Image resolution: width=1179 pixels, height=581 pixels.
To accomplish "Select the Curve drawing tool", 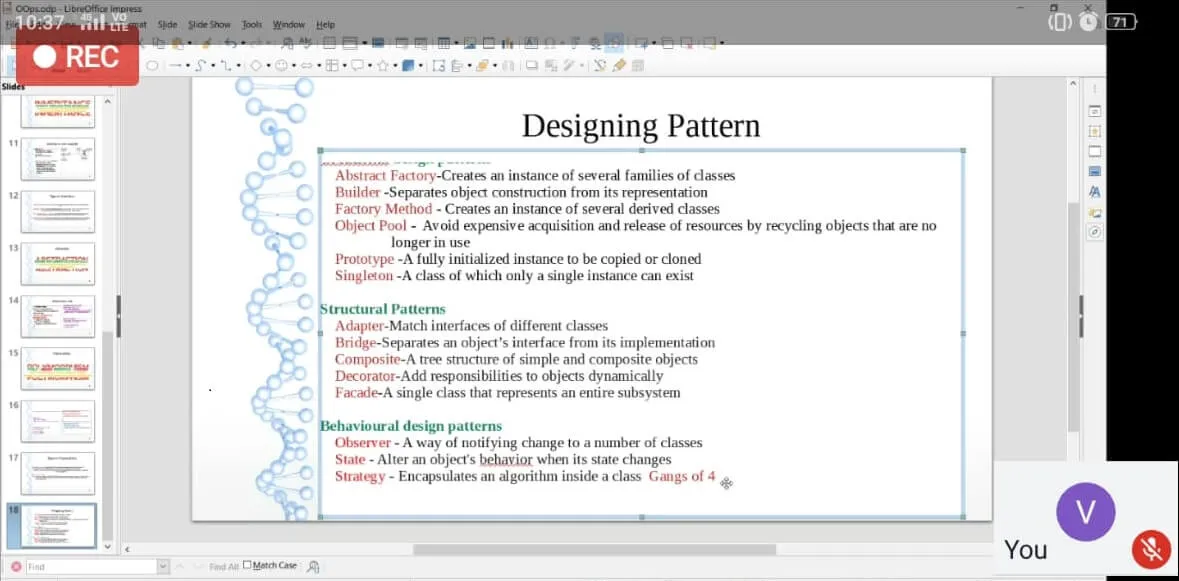I will point(200,66).
